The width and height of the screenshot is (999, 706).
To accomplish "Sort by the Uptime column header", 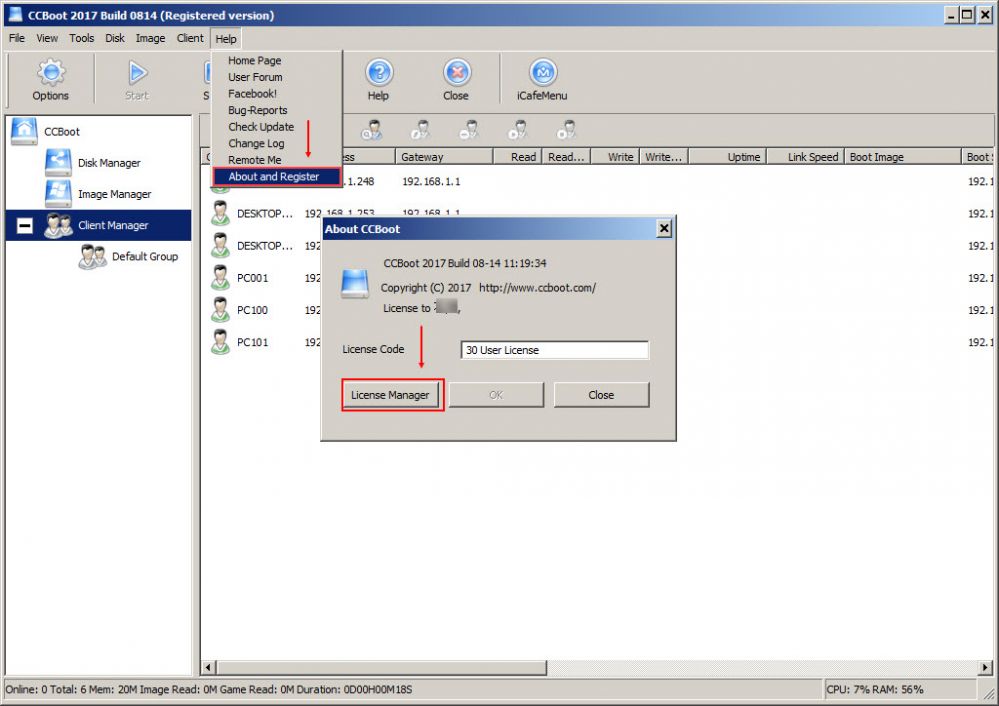I will (x=728, y=157).
